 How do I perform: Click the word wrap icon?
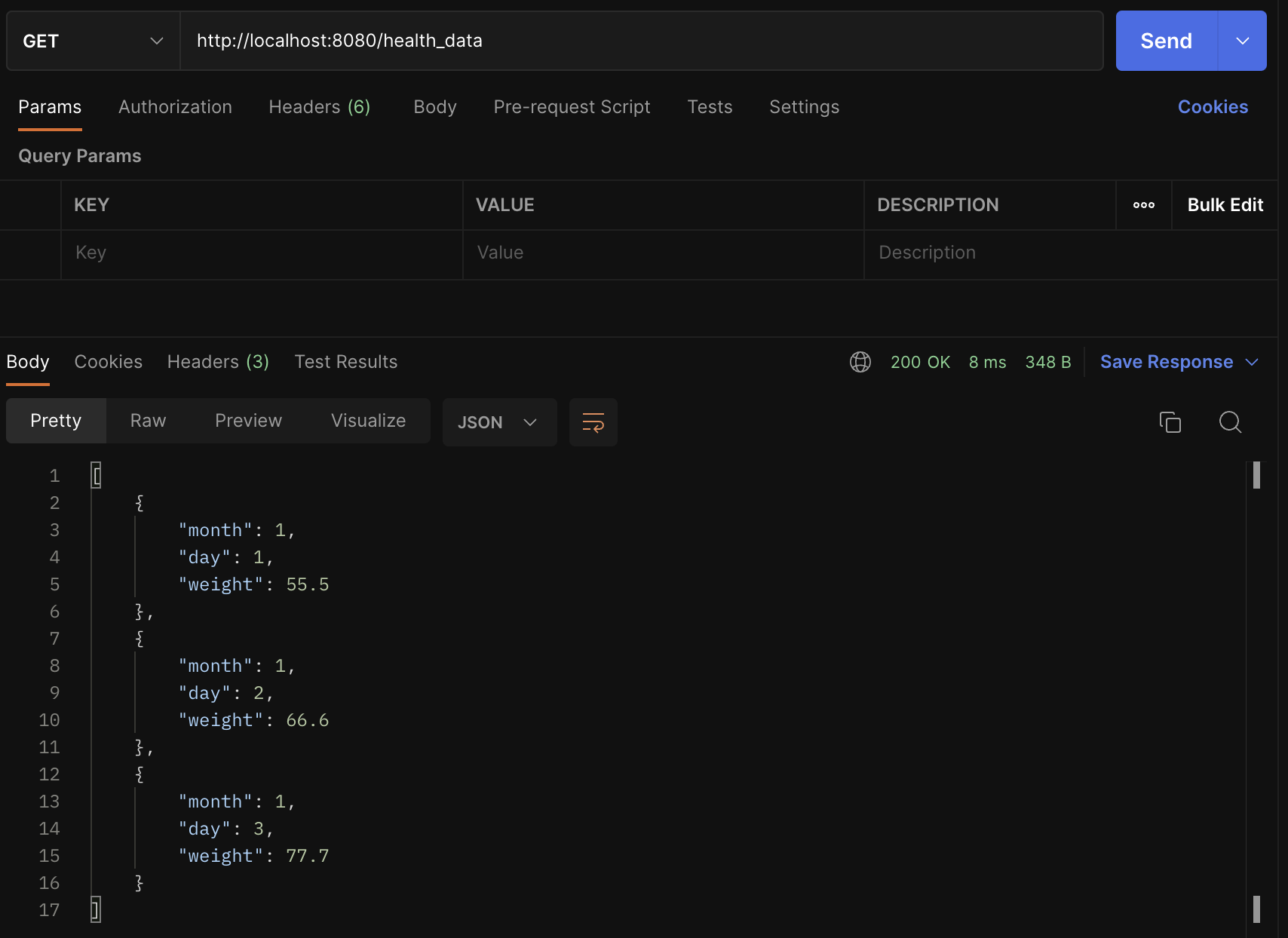(x=593, y=422)
